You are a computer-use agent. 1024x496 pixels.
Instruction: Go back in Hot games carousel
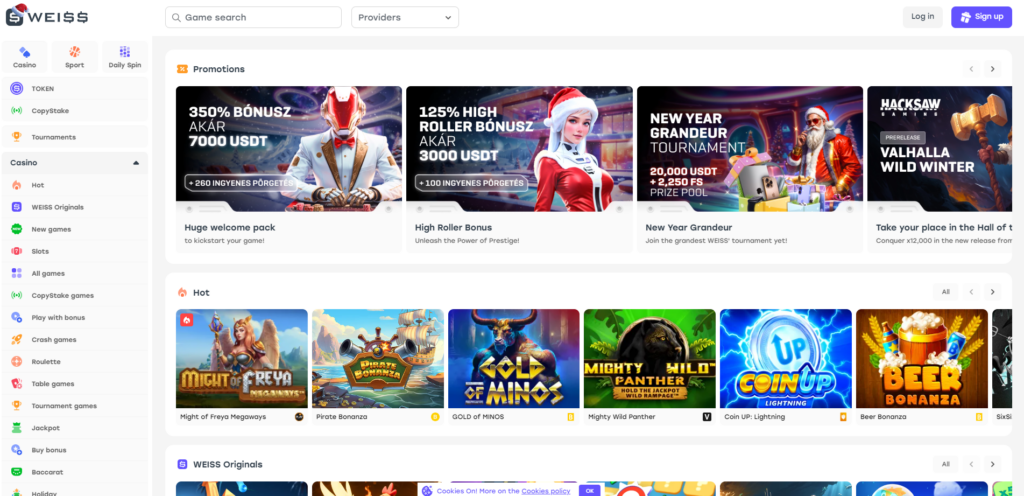click(971, 292)
